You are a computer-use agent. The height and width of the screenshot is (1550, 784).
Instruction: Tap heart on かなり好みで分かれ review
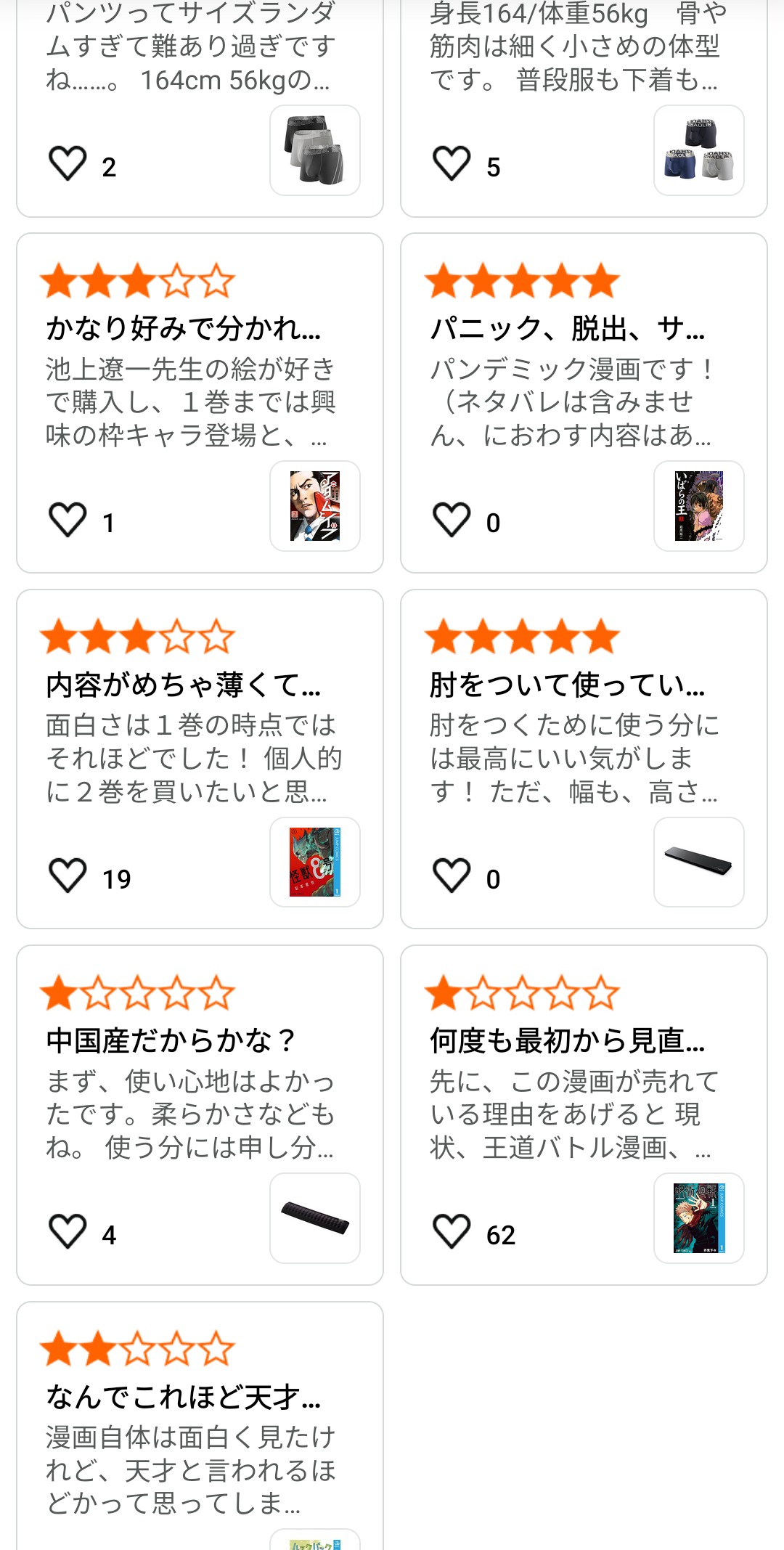(68, 520)
